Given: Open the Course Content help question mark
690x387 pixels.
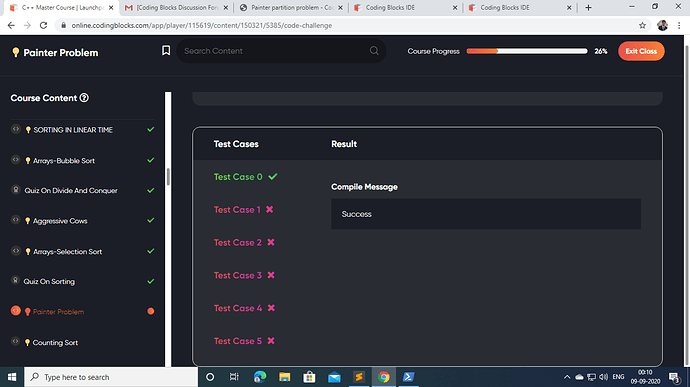Looking at the screenshot, I should pyautogui.click(x=84, y=98).
